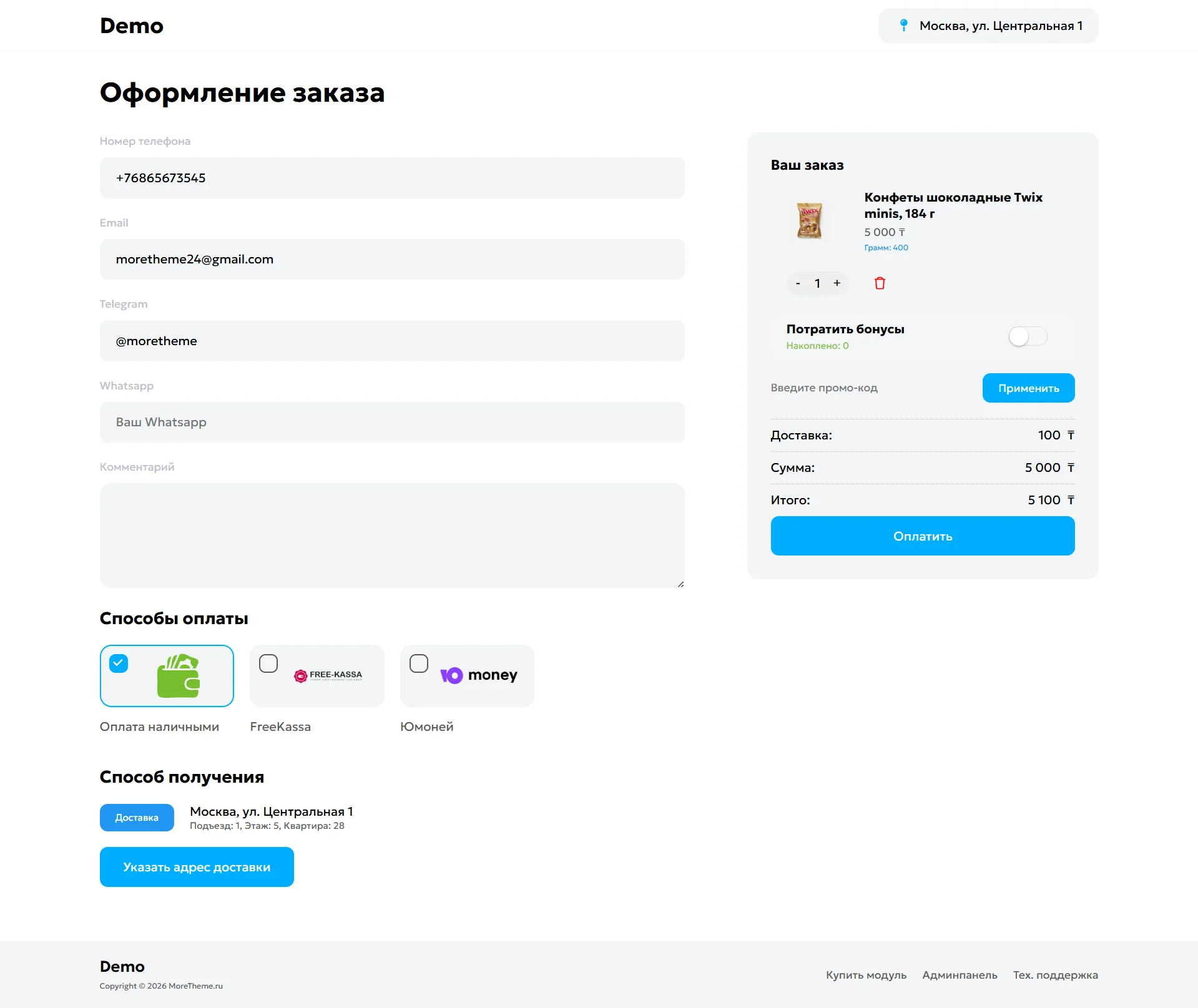Image resolution: width=1198 pixels, height=1008 pixels.
Task: Click the Оплатить pay button
Action: pos(922,536)
